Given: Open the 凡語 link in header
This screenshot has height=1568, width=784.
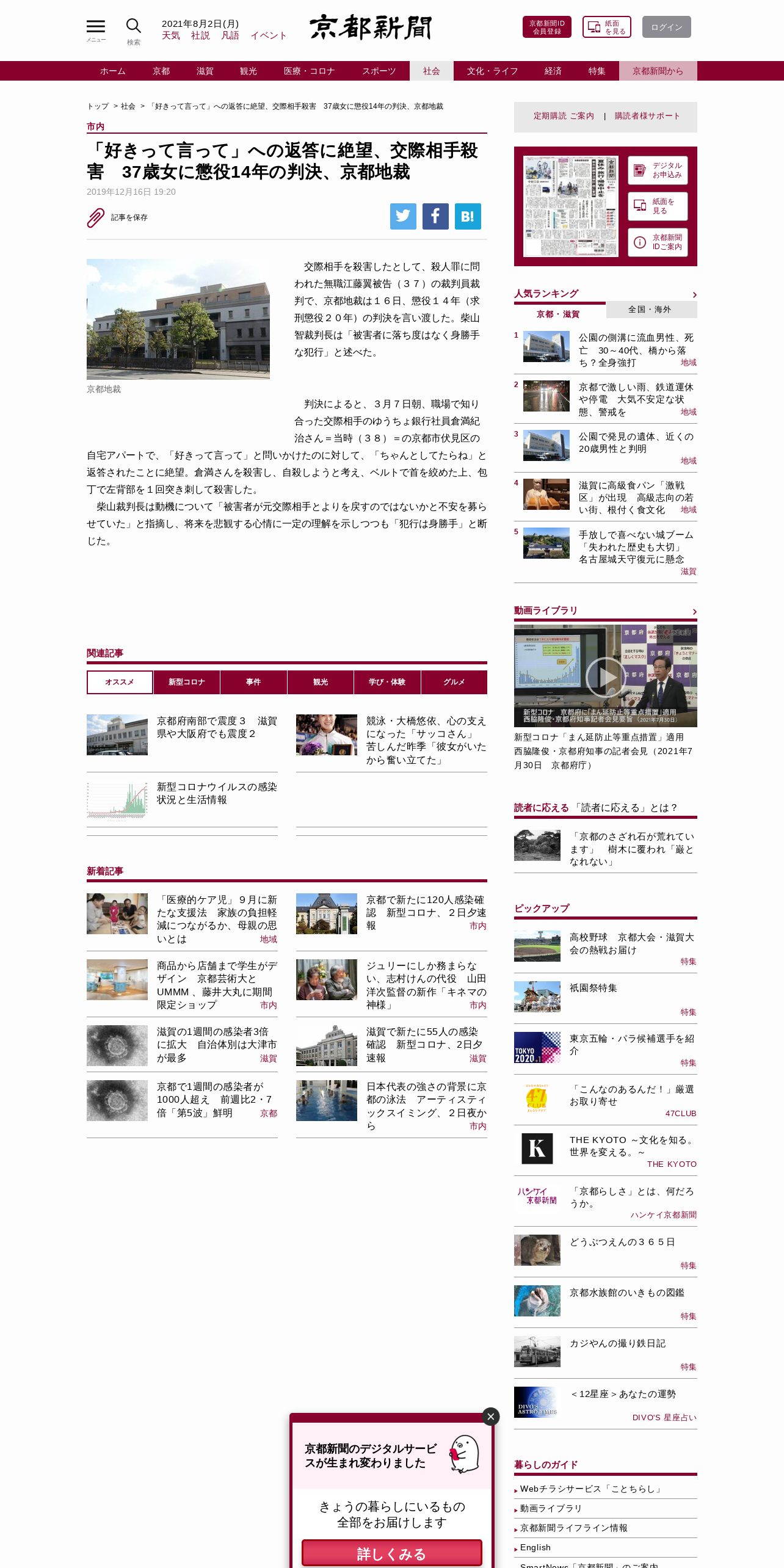Looking at the screenshot, I should [230, 35].
